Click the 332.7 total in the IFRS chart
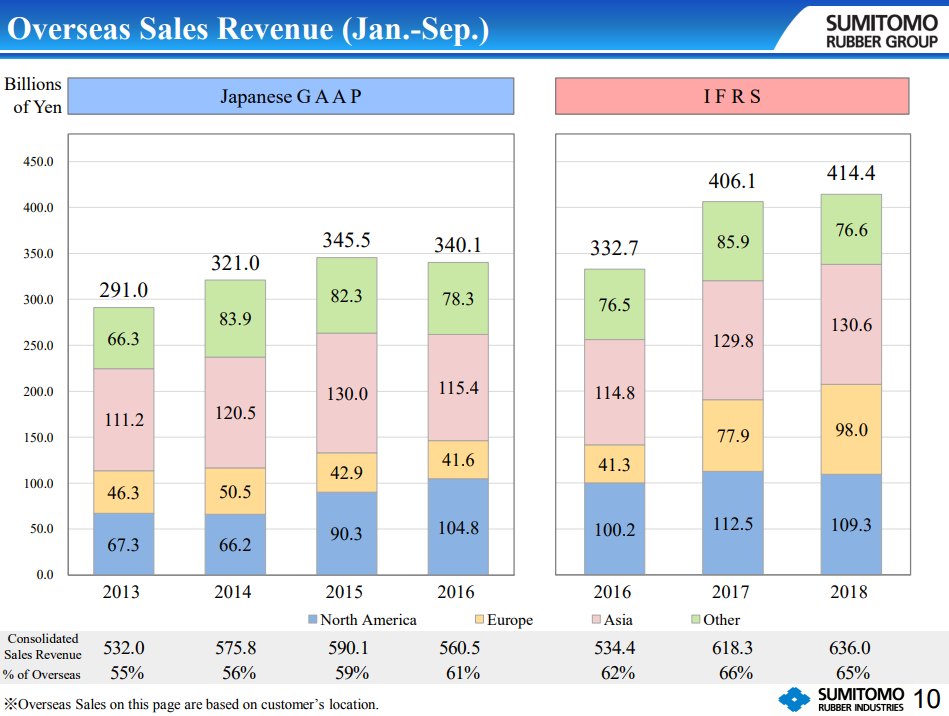This screenshot has width=949, height=716. pos(614,248)
